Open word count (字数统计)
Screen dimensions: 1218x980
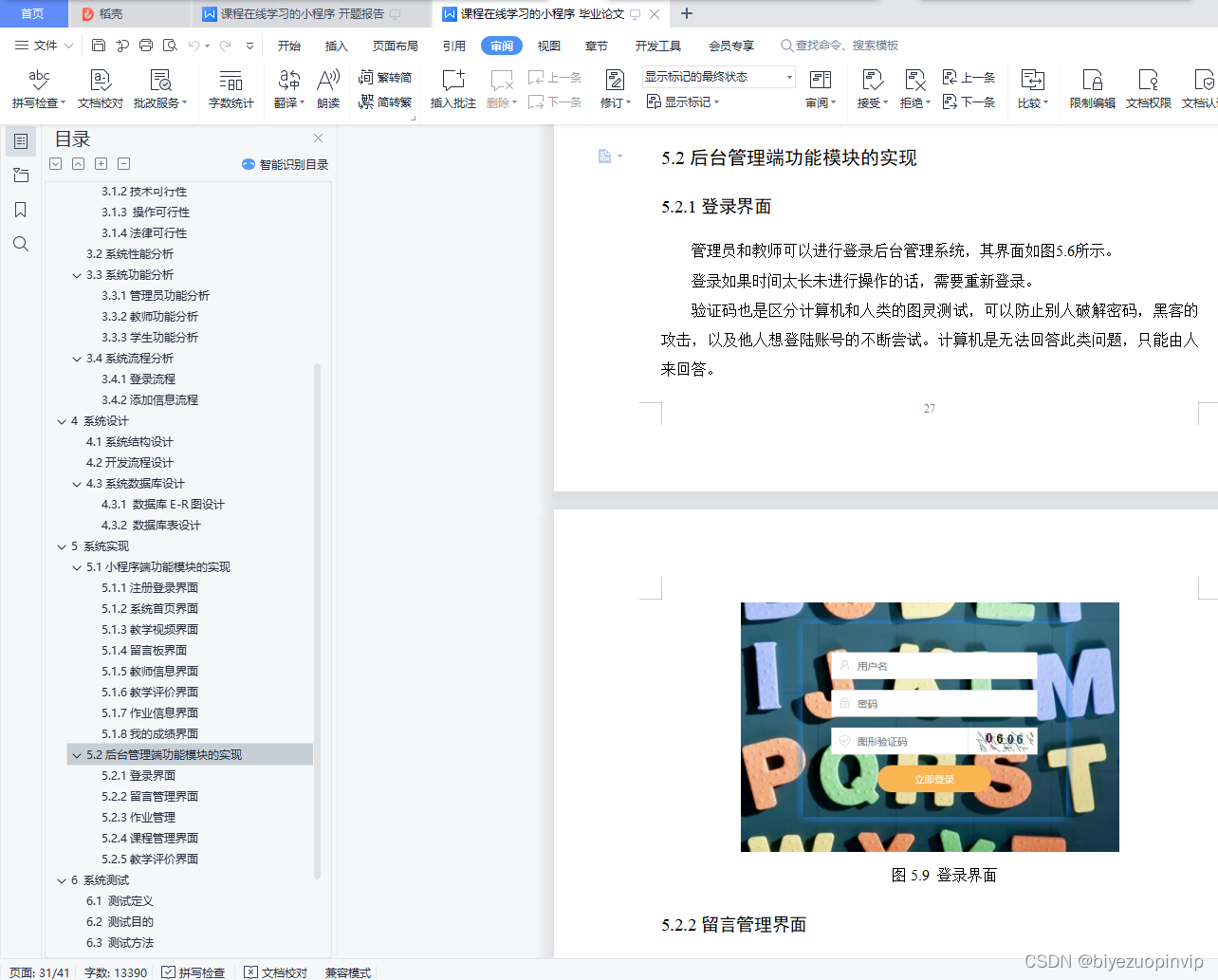point(231,88)
